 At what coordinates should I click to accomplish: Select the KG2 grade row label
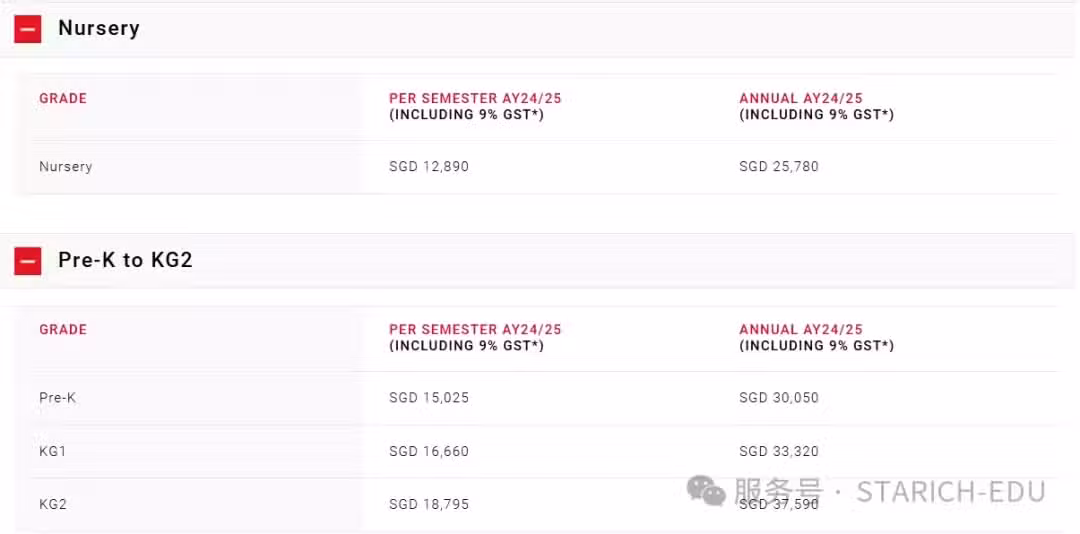(53, 504)
